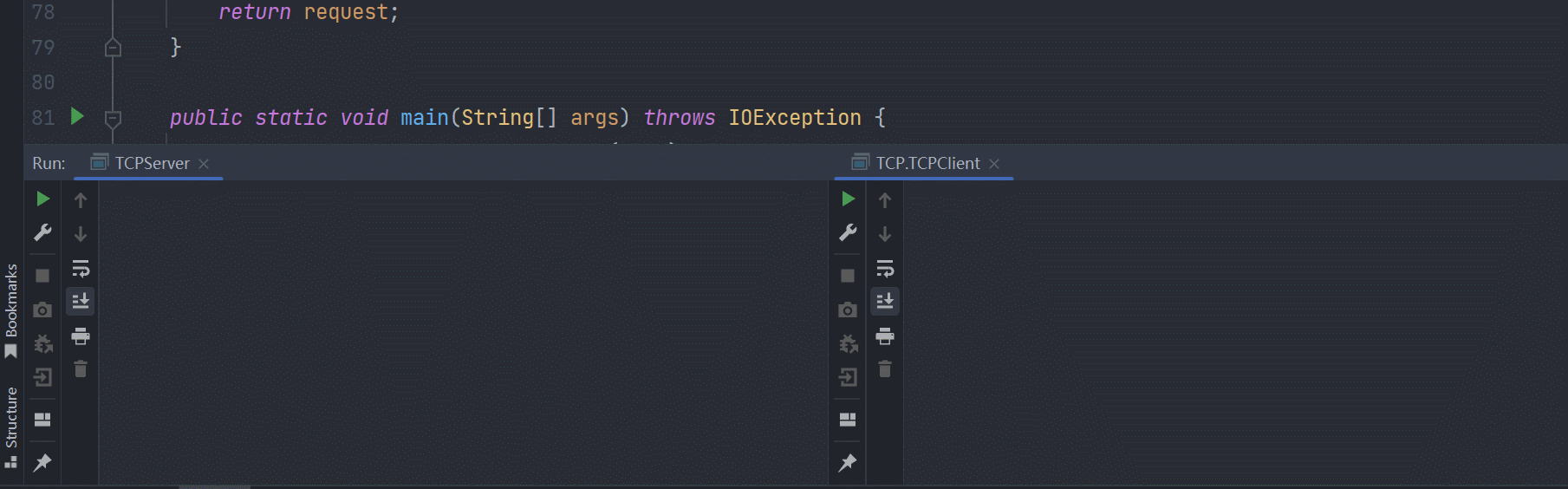
Task: Click exit icon in TCPClient panel
Action: (848, 377)
